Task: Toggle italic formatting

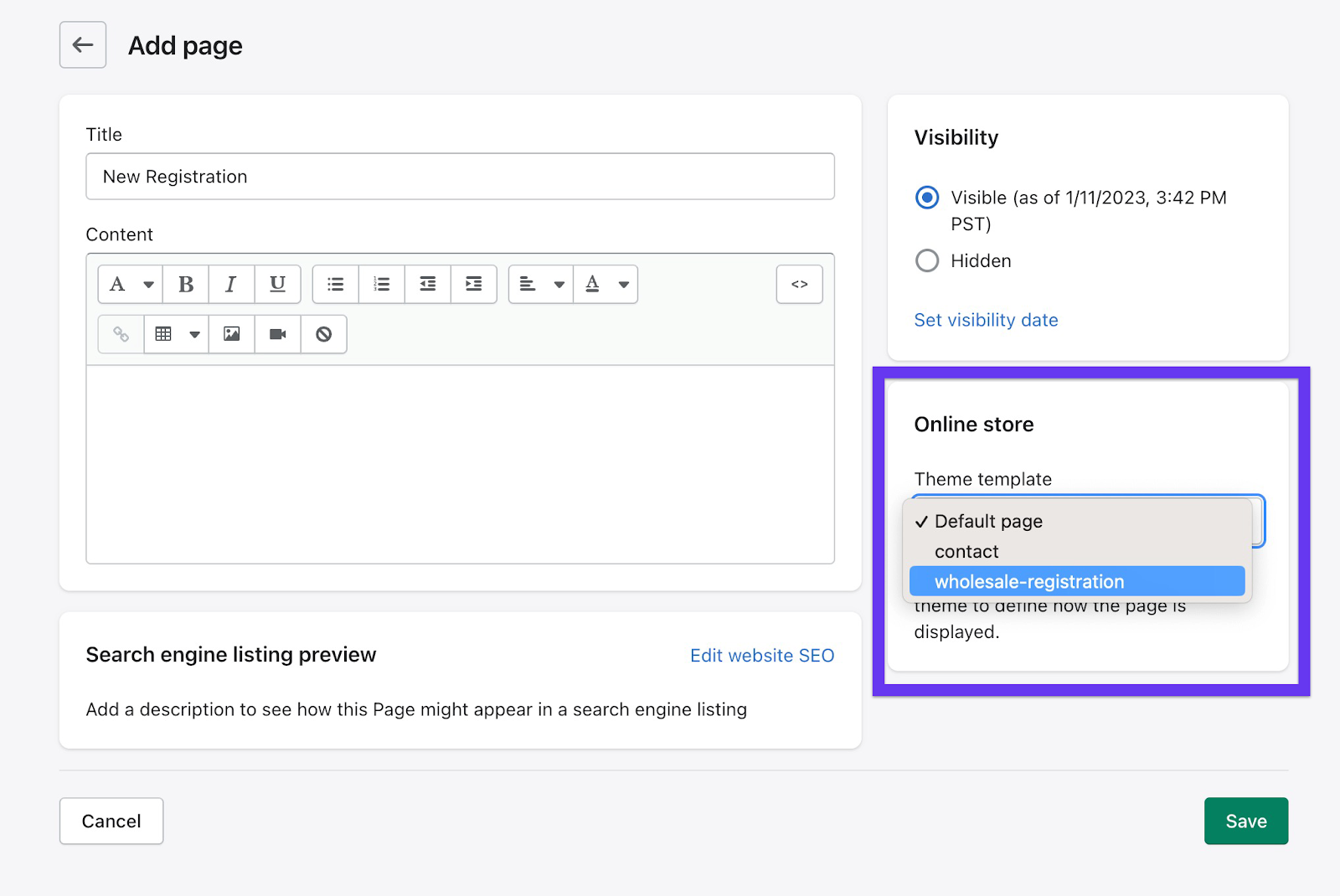Action: pos(231,285)
